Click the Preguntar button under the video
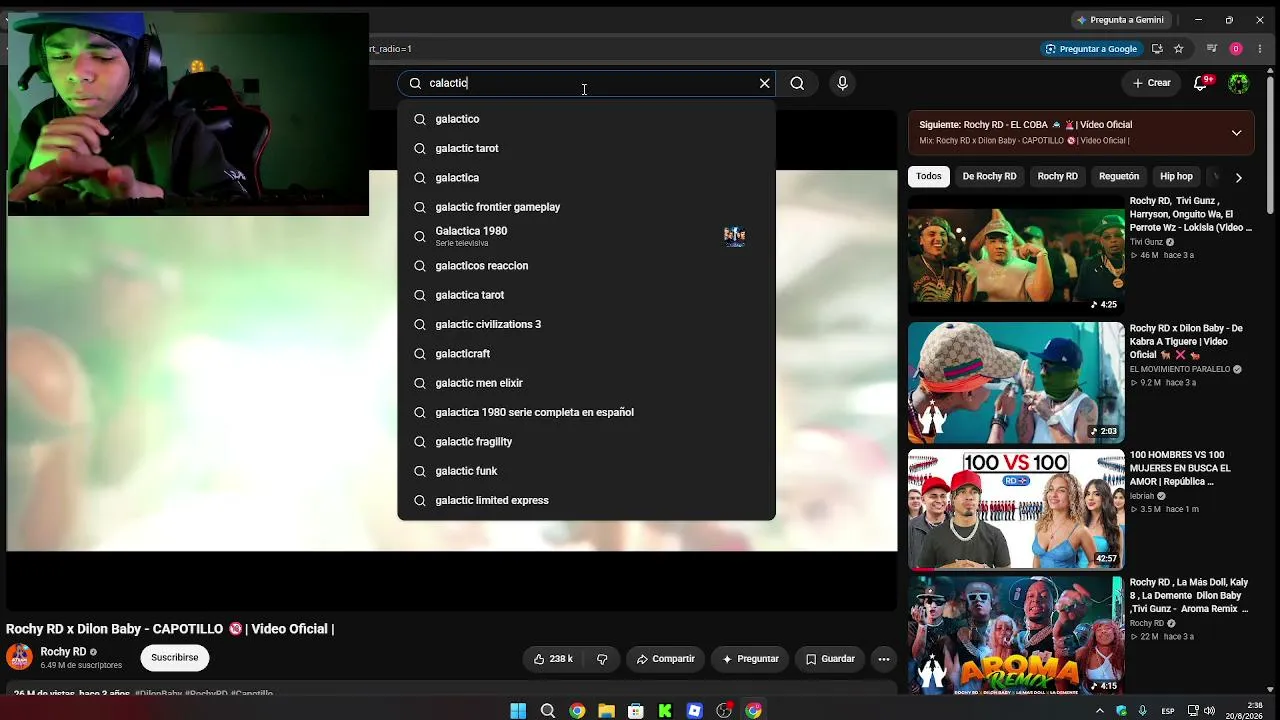1280x720 pixels. pos(750,659)
